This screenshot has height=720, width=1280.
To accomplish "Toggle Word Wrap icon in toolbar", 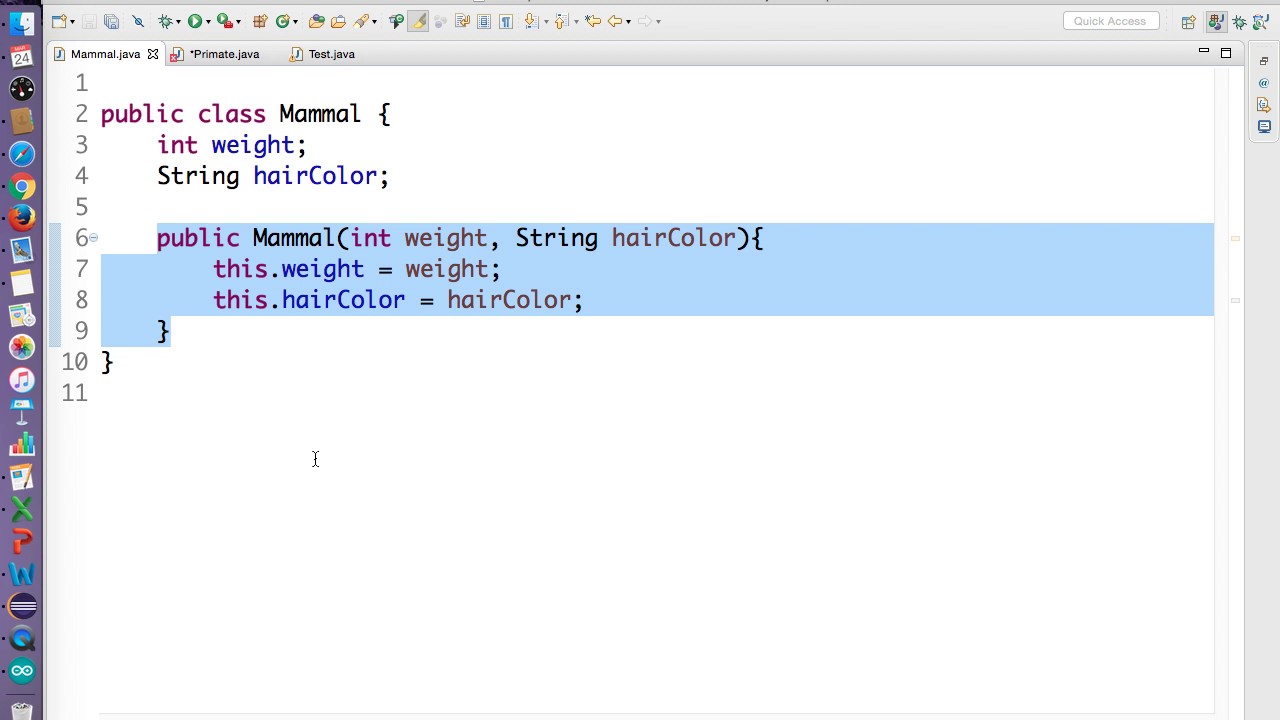I will point(462,21).
